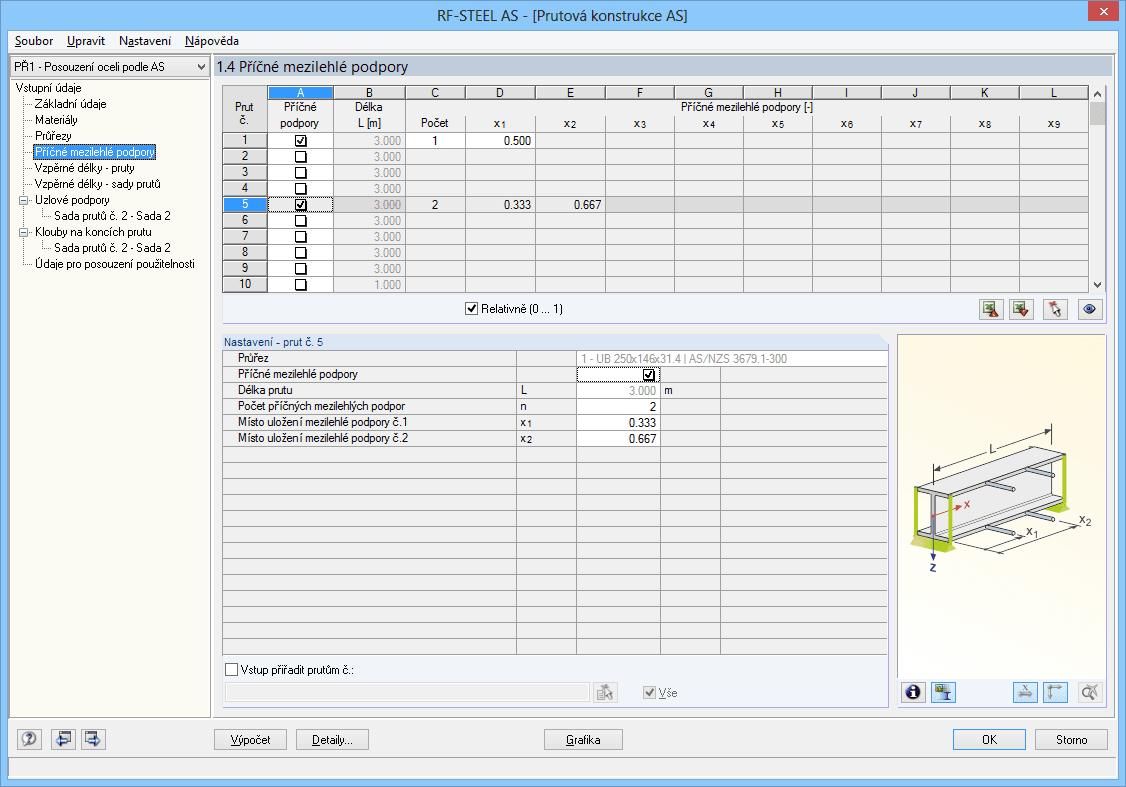Enable the Vstup přiřadit prutům č. checkbox
Screen dimensions: 1126x787
[231, 669]
